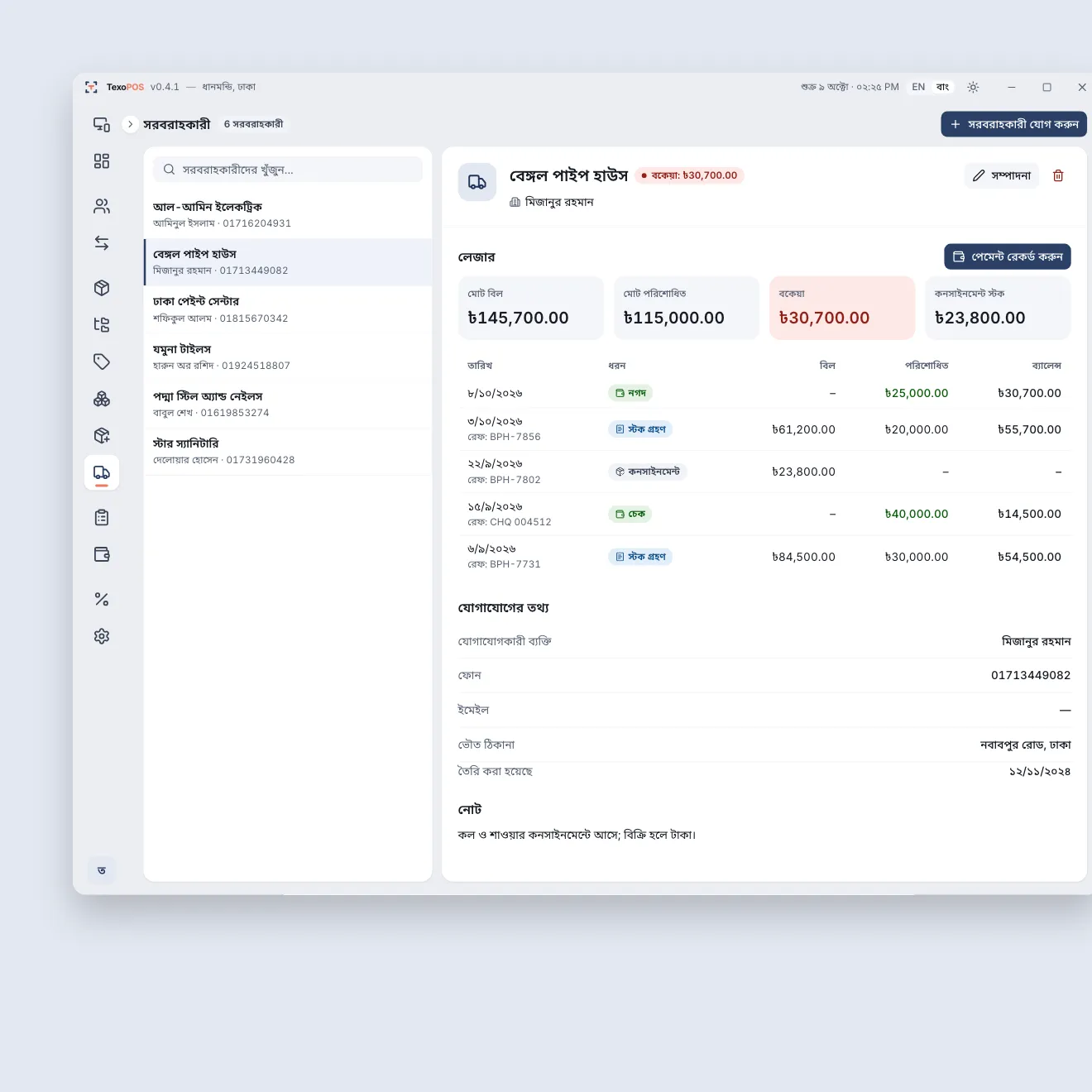
Task: Switch language to EN
Action: [x=918, y=87]
